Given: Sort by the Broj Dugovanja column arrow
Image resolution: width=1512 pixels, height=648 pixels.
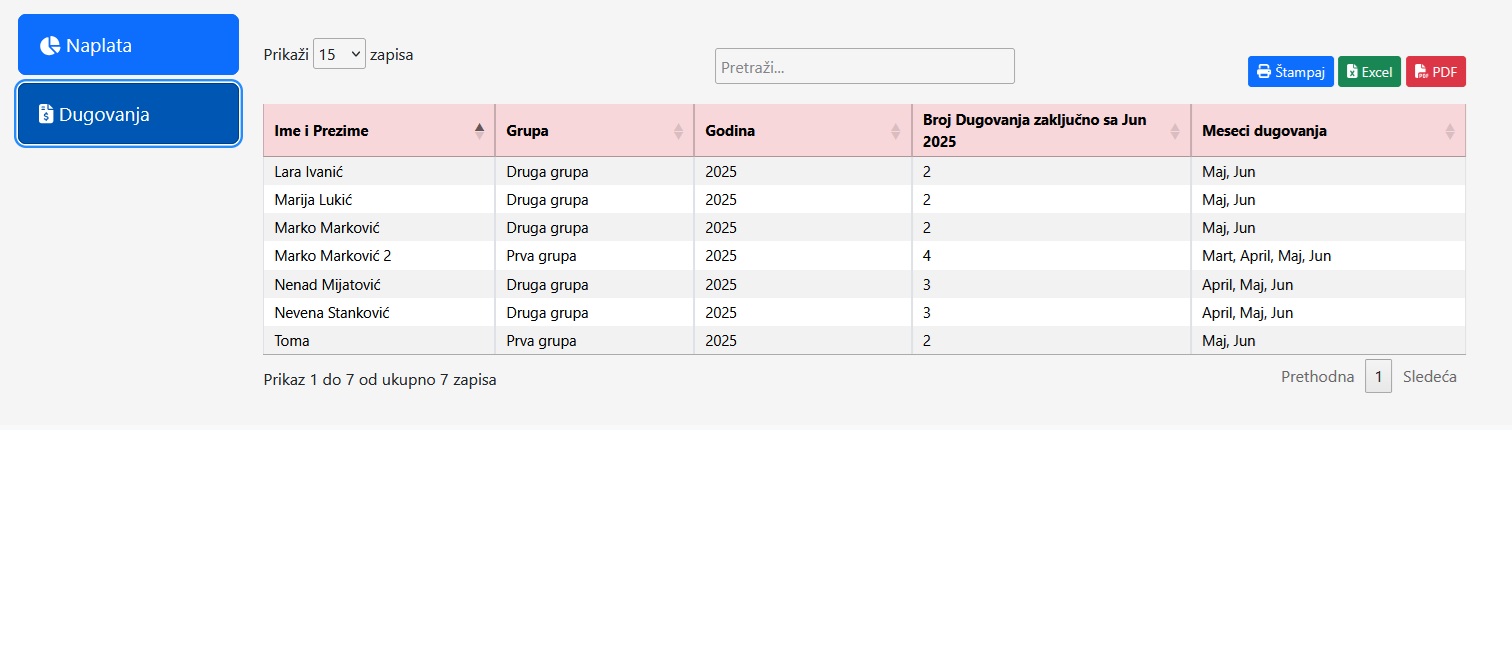Looking at the screenshot, I should pyautogui.click(x=1175, y=131).
